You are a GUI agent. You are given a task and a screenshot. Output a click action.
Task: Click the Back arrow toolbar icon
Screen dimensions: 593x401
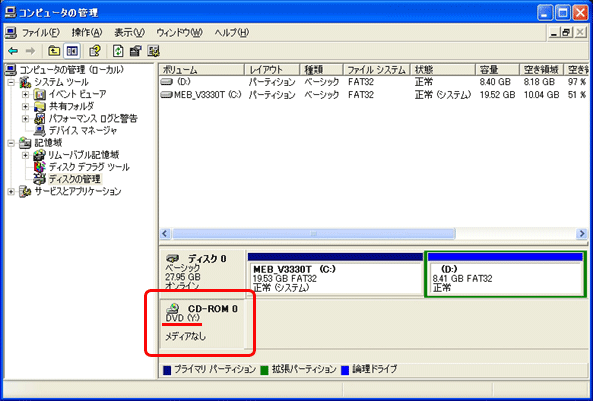pyautogui.click(x=13, y=51)
